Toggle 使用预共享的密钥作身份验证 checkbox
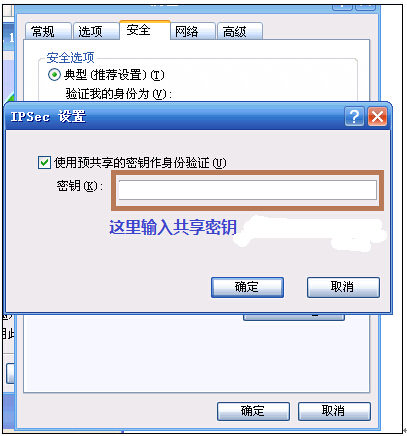The width and height of the screenshot is (407, 436). 44,163
